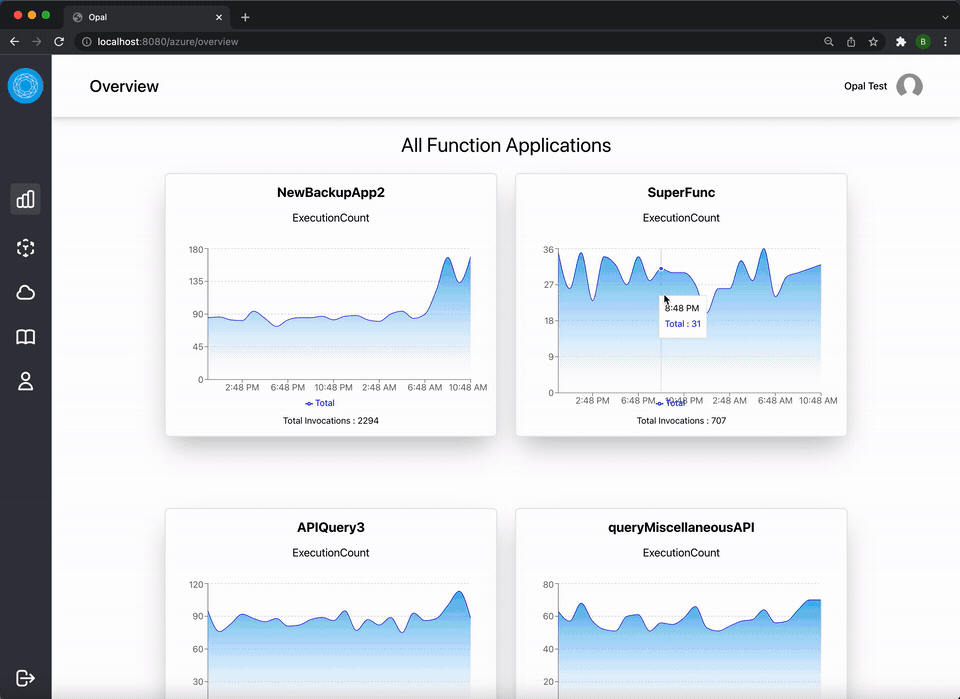Click the NewBackupApp2 card title

point(331,192)
